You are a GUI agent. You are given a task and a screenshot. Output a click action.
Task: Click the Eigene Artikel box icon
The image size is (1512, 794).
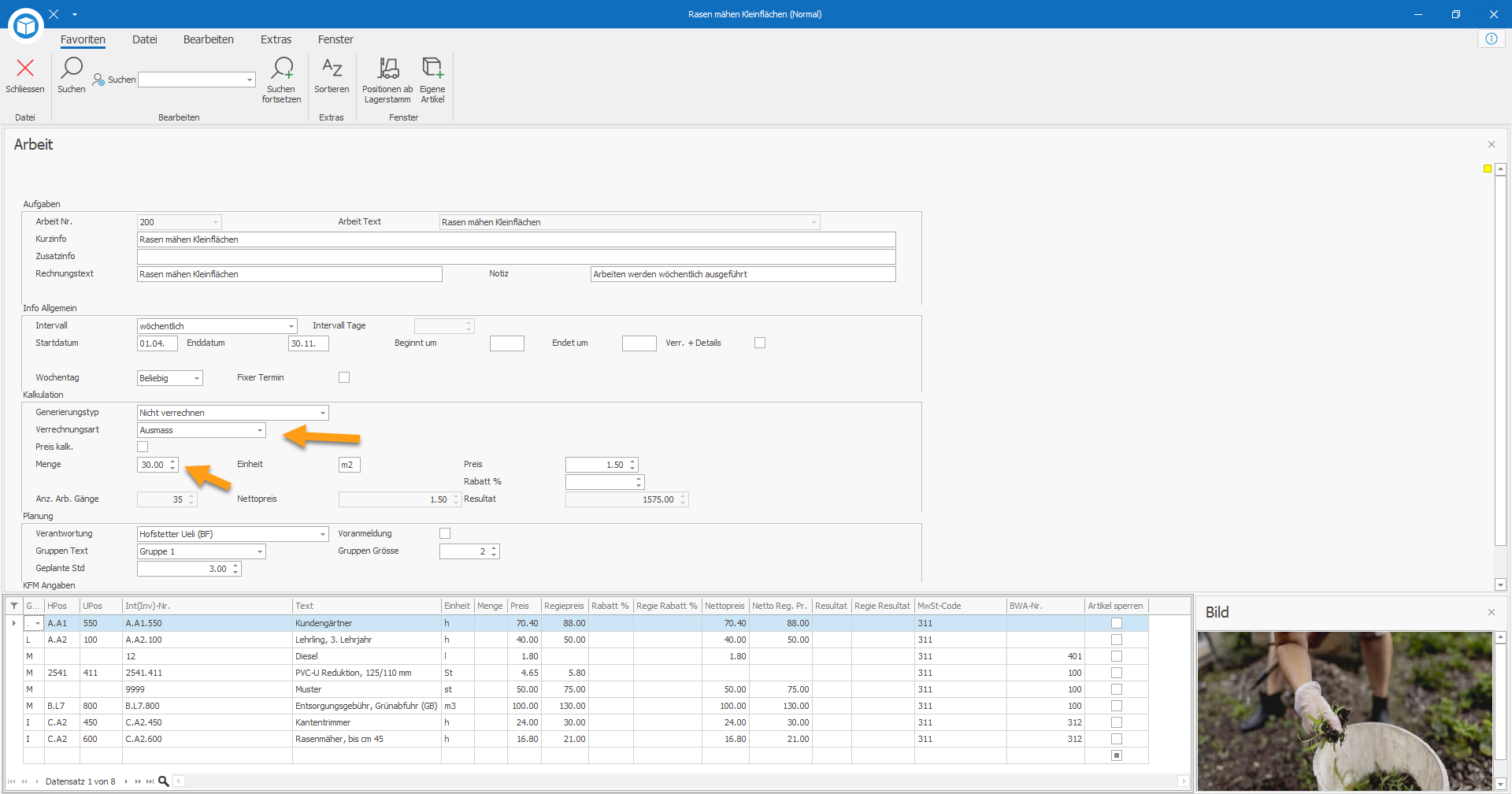[432, 69]
